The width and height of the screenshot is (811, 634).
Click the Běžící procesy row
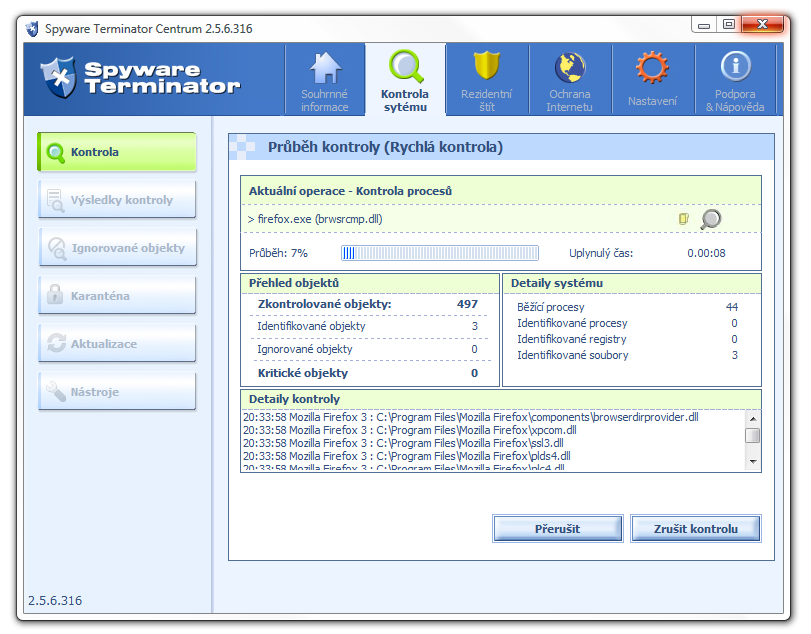pos(627,307)
